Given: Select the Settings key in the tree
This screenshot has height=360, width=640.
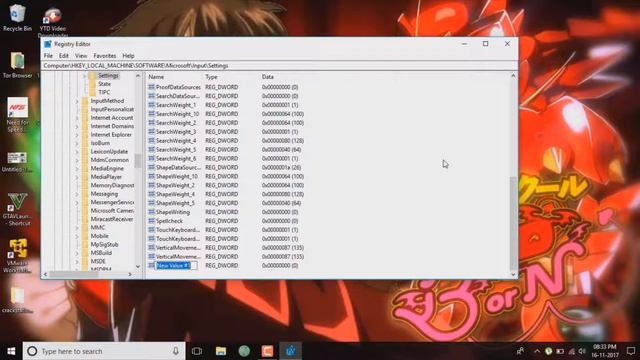Looking at the screenshot, I should point(108,76).
